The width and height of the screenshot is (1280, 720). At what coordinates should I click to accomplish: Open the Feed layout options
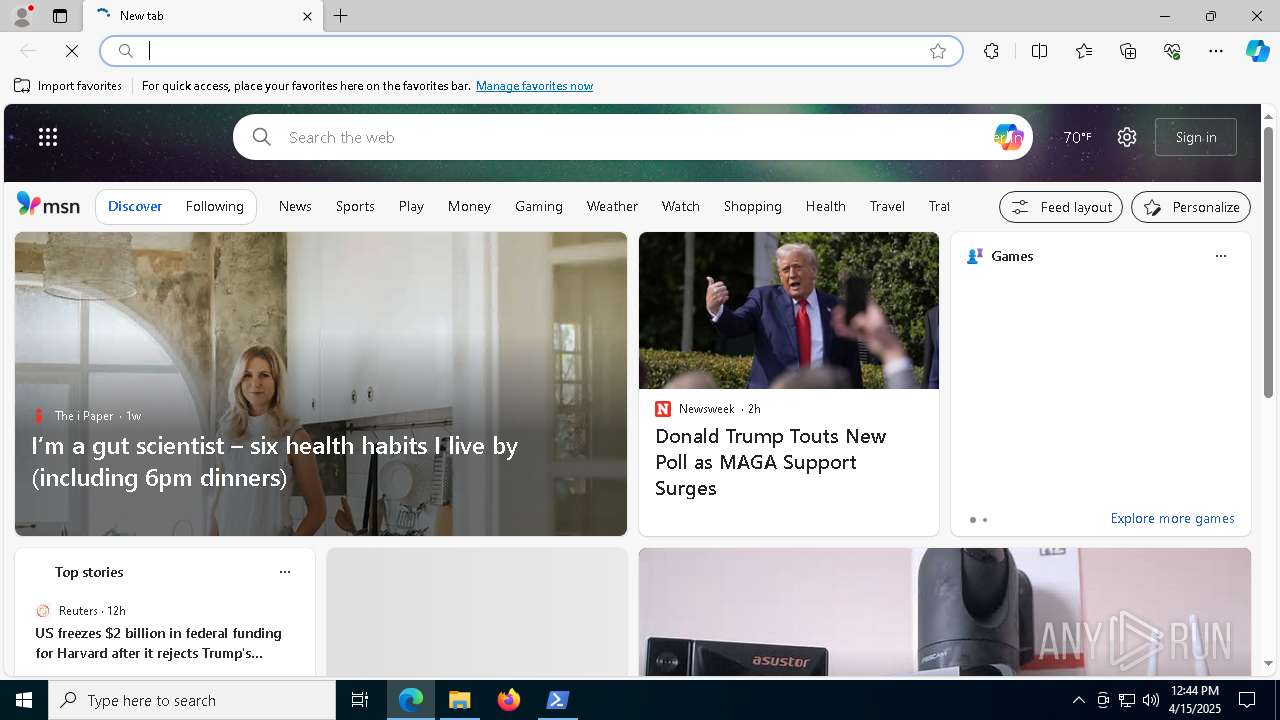point(1061,207)
